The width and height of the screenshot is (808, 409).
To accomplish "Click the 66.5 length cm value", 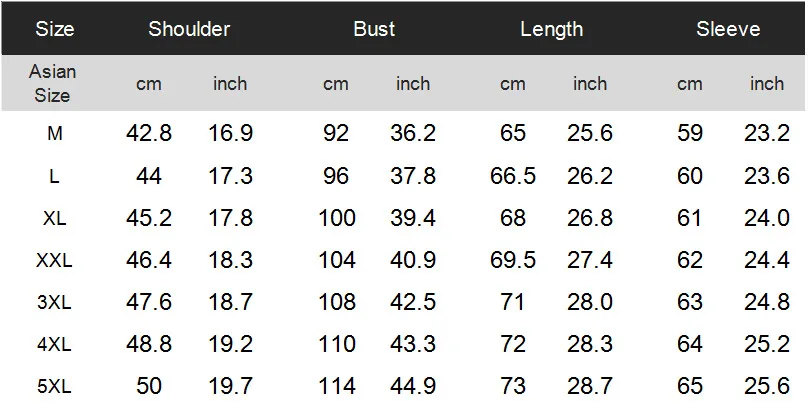I will (x=513, y=176).
